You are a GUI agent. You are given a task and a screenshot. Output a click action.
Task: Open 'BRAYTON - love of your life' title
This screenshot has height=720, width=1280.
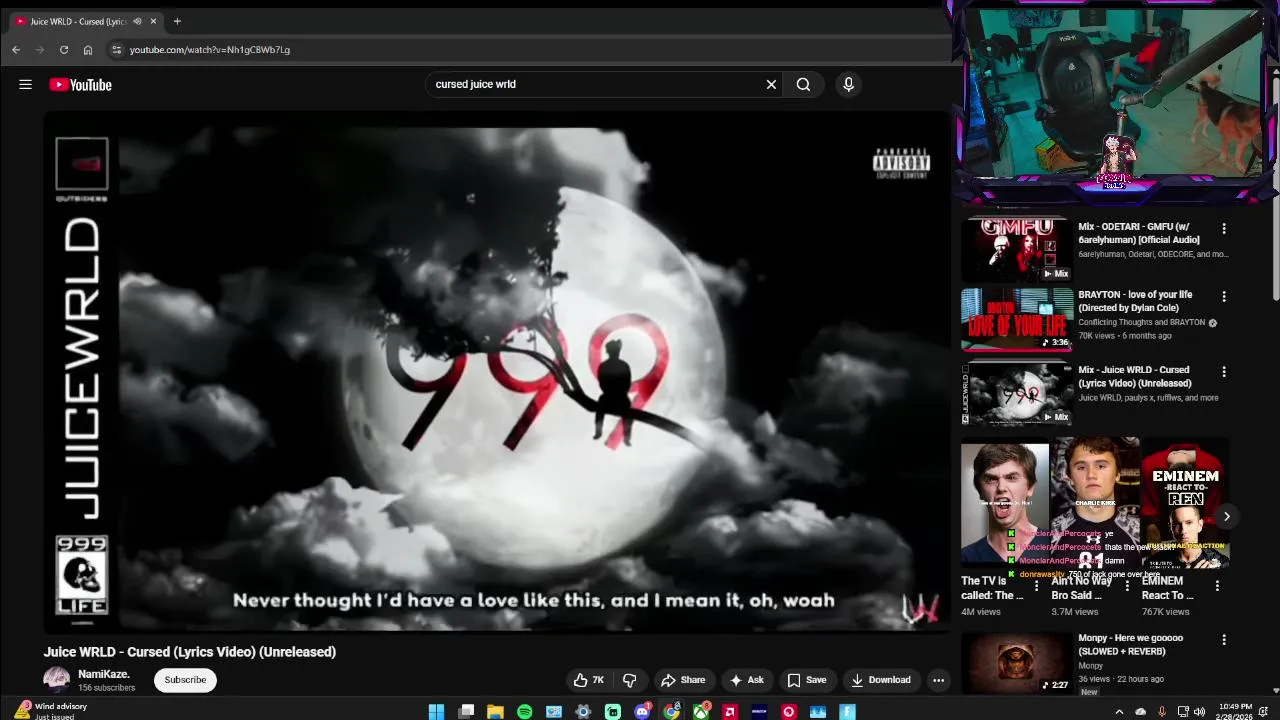1135,301
